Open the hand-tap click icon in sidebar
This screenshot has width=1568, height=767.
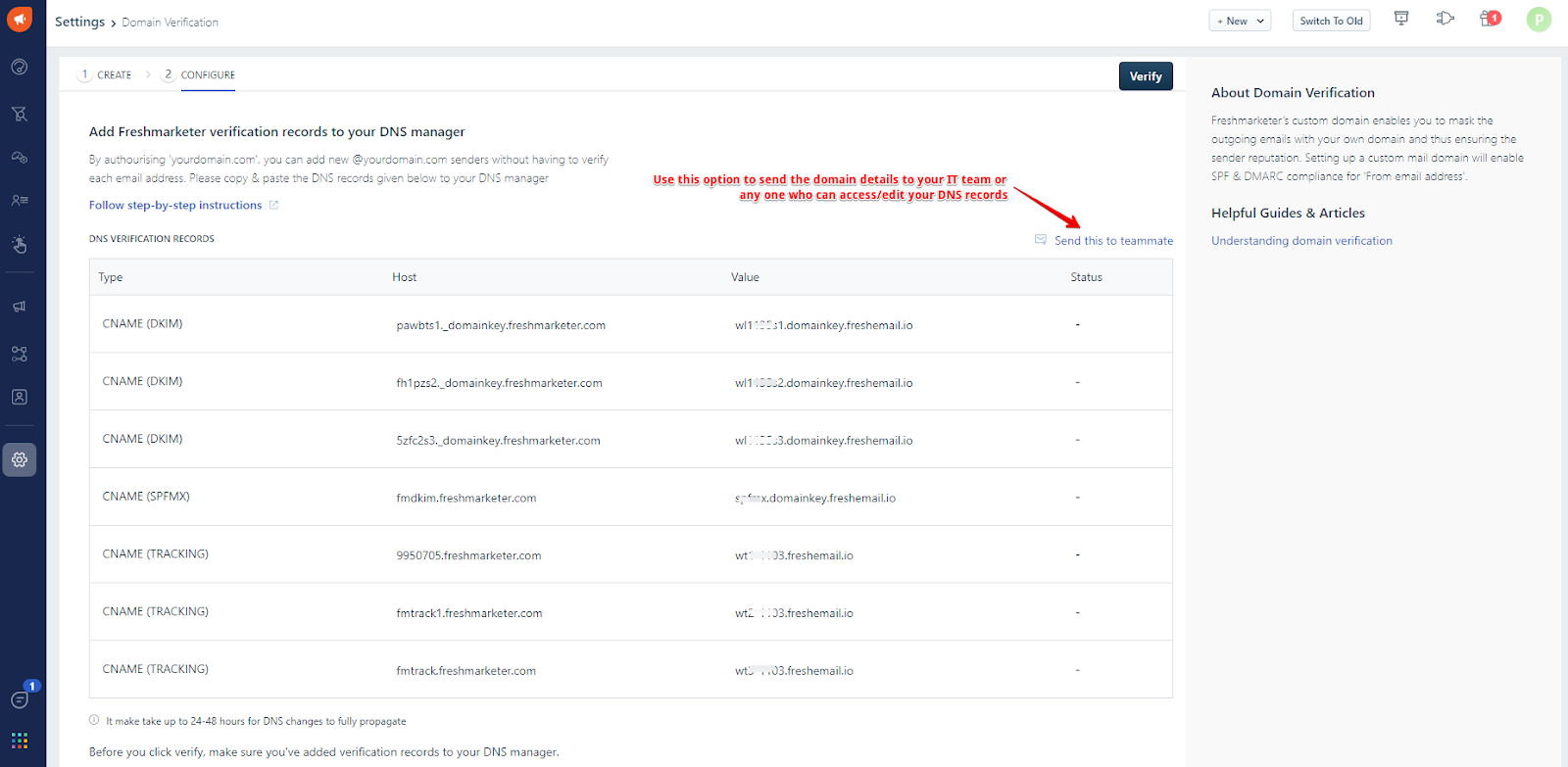point(20,244)
